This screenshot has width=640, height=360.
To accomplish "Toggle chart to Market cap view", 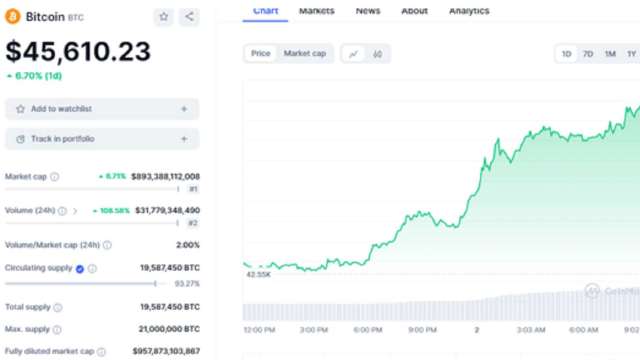I will click(305, 53).
